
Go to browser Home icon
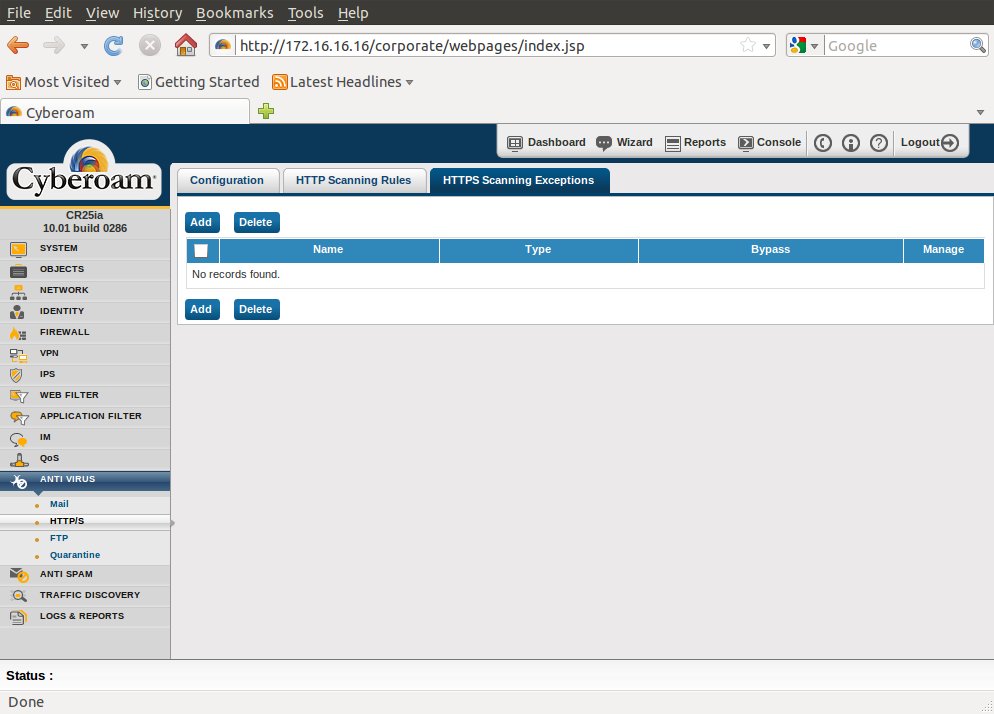pyautogui.click(x=186, y=45)
